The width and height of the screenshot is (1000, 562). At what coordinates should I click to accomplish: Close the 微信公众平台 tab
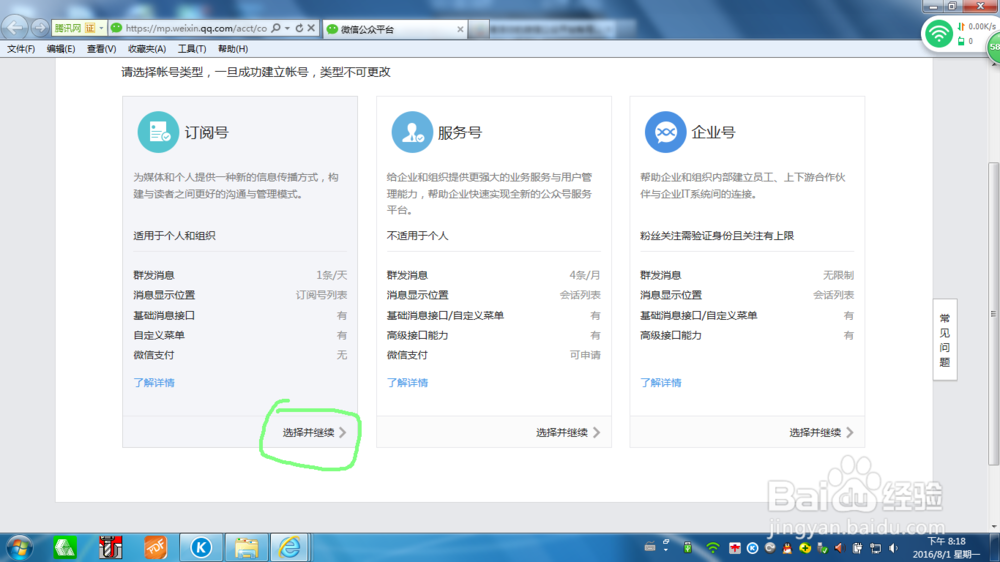(460, 29)
